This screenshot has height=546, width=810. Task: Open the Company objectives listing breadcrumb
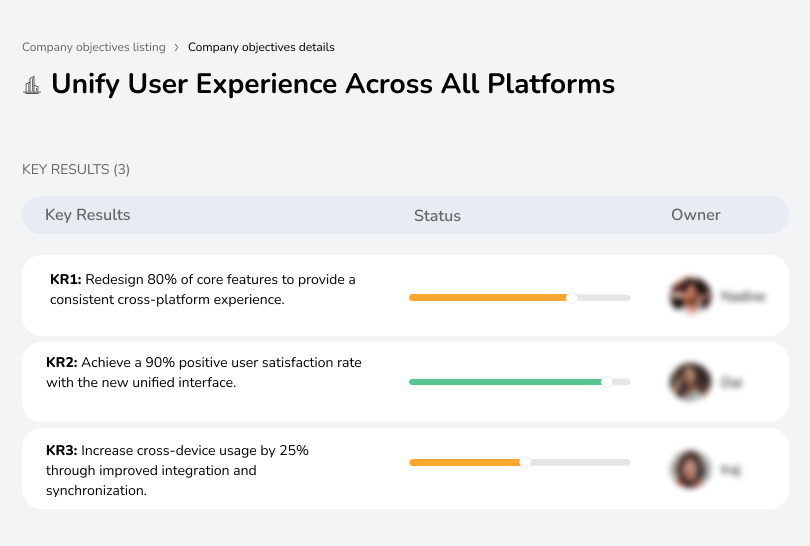click(94, 47)
